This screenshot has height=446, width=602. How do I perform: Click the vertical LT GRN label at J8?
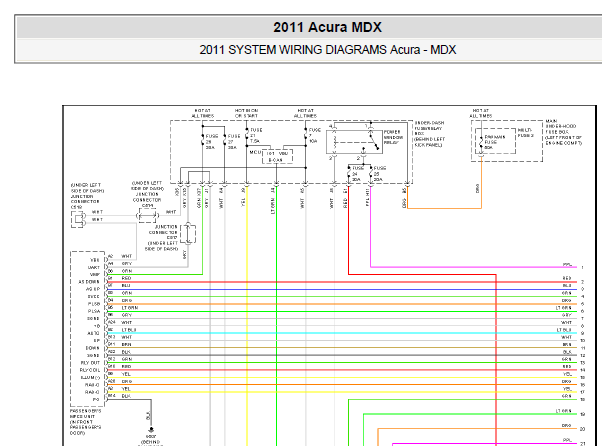tap(273, 206)
